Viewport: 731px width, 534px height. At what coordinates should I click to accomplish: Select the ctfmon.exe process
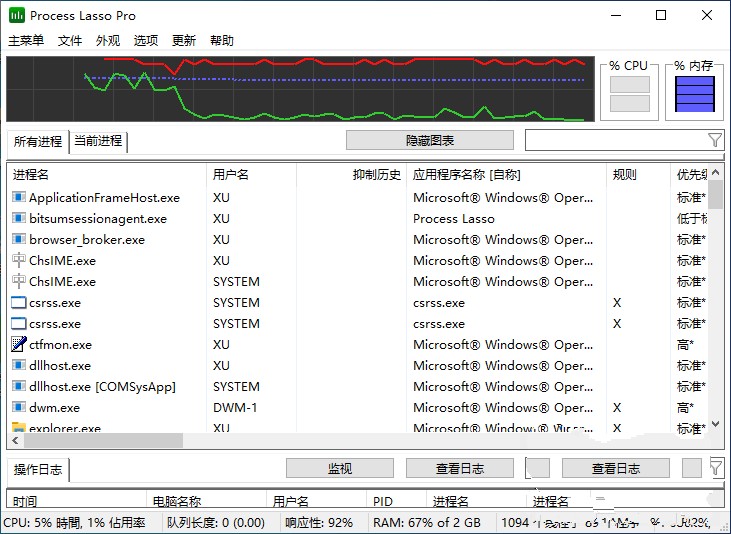[x=60, y=345]
